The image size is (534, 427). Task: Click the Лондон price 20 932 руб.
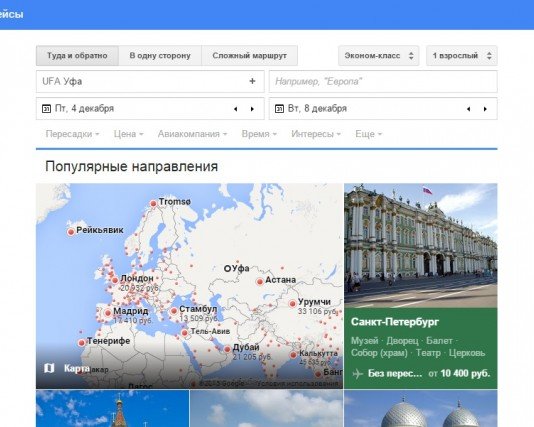click(x=140, y=288)
